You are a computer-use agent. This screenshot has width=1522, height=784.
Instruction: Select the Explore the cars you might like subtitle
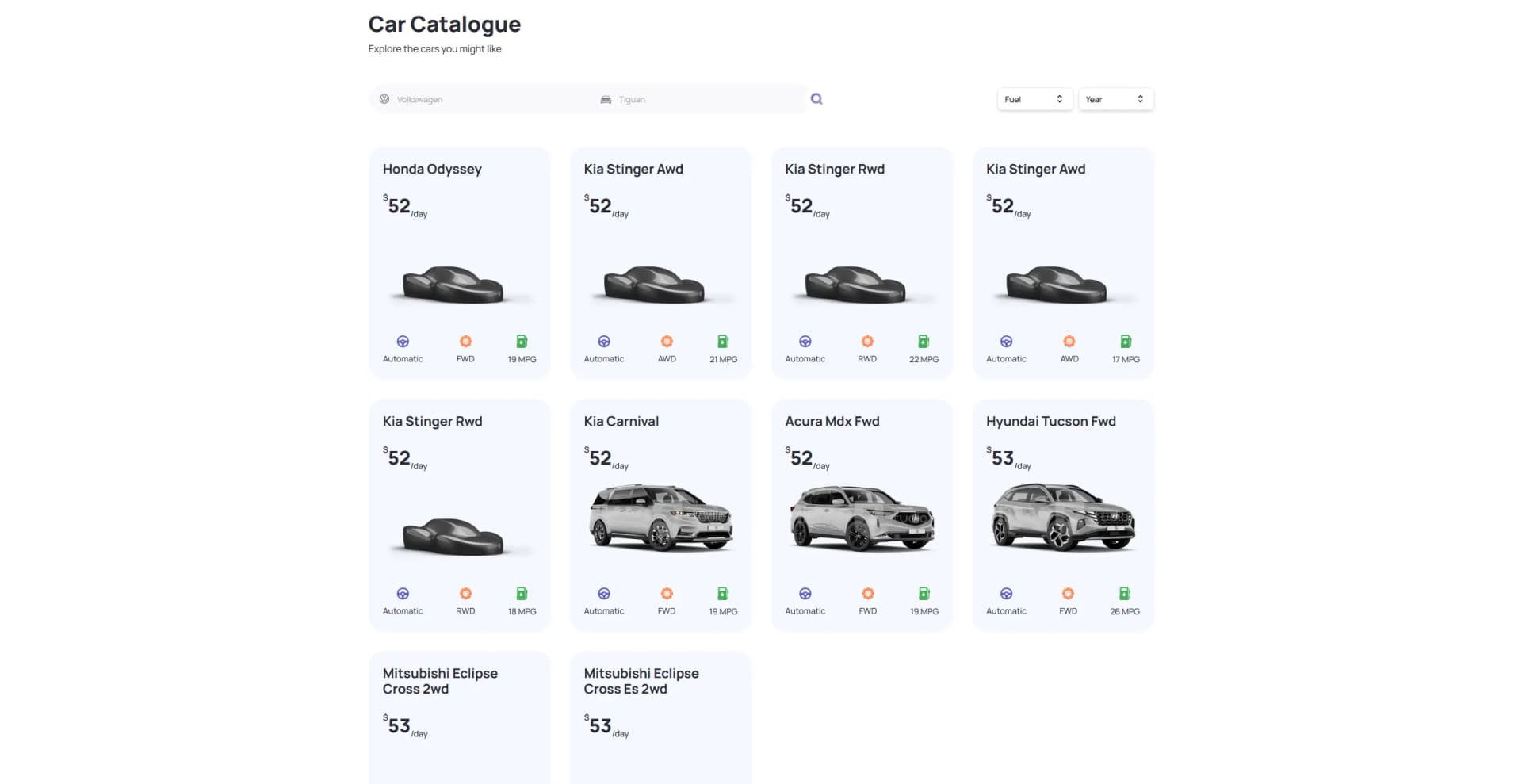434,48
